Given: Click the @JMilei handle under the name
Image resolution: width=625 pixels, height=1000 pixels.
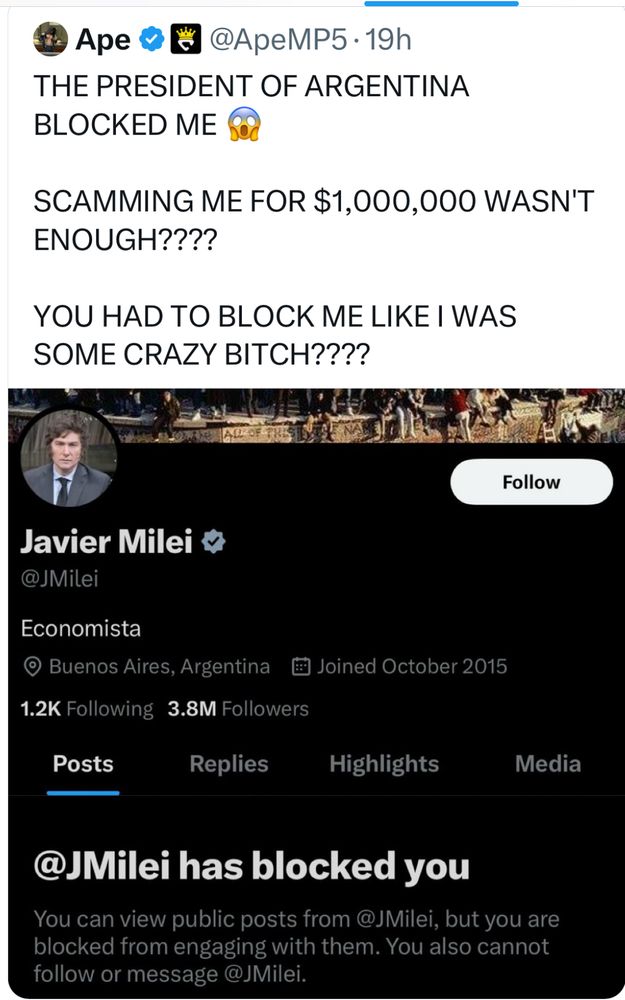Looking at the screenshot, I should (59, 580).
